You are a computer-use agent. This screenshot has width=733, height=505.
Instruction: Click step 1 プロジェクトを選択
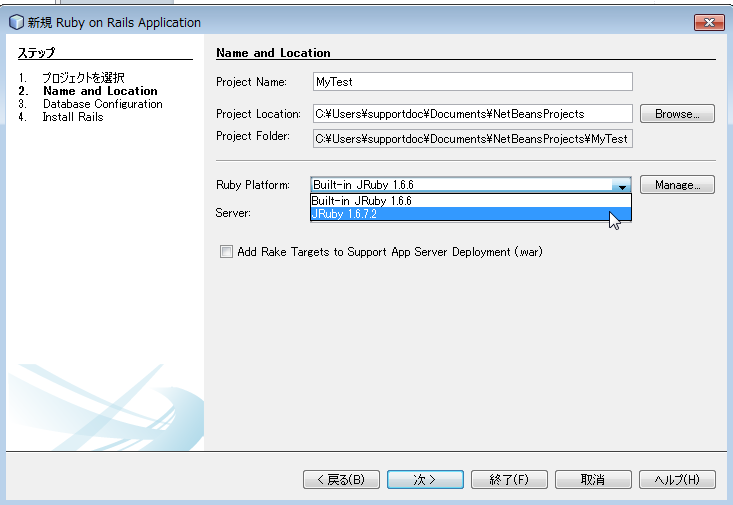pos(83,78)
